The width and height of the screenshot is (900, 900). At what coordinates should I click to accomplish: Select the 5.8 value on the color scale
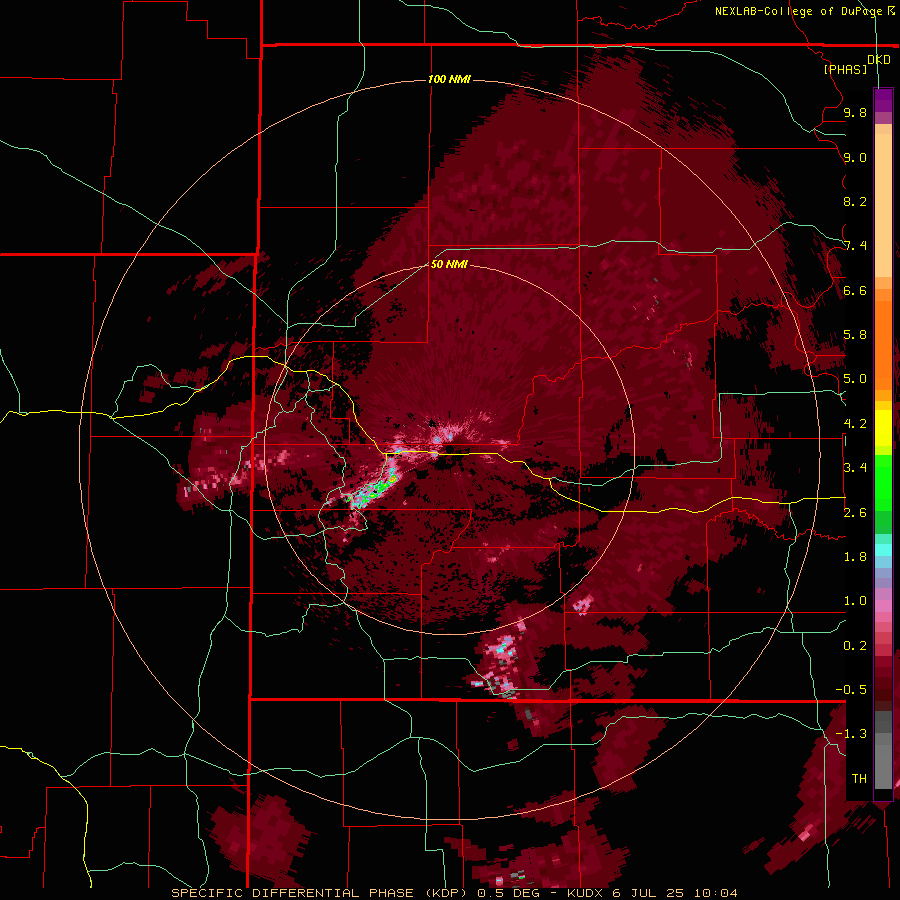coord(855,335)
